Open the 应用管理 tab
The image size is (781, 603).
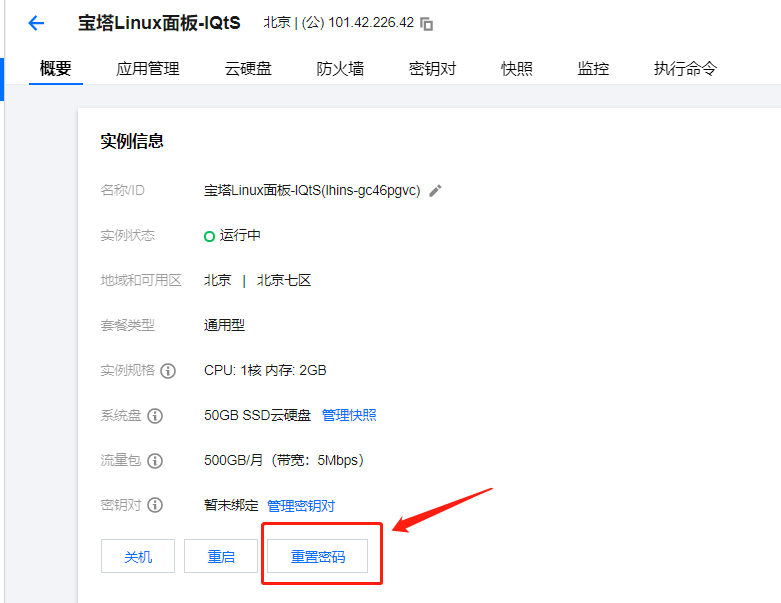tap(148, 68)
